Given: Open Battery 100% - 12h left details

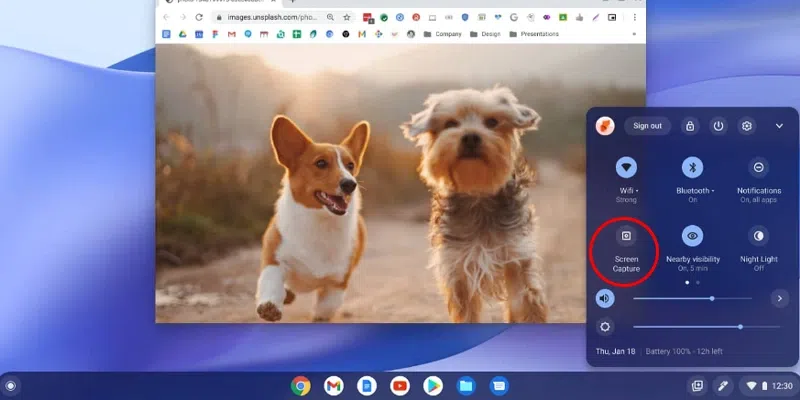Looking at the screenshot, I should [x=684, y=352].
